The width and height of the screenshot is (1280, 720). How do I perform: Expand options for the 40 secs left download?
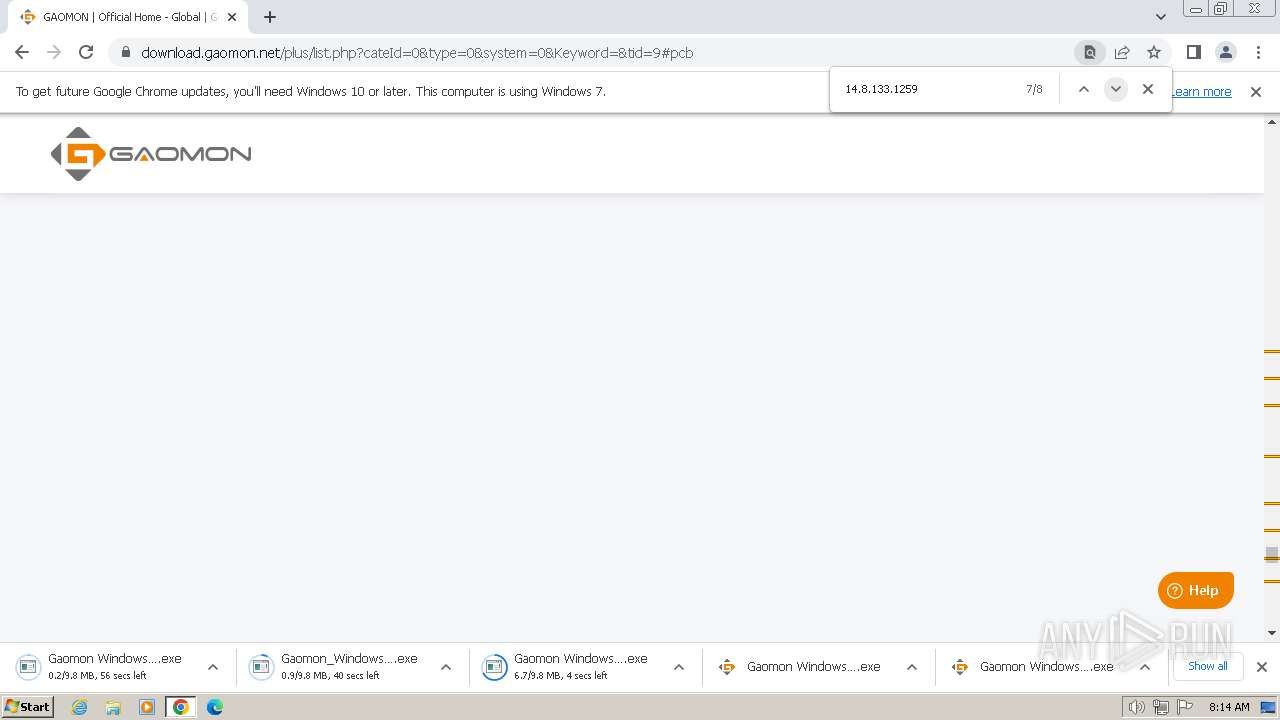tap(446, 667)
